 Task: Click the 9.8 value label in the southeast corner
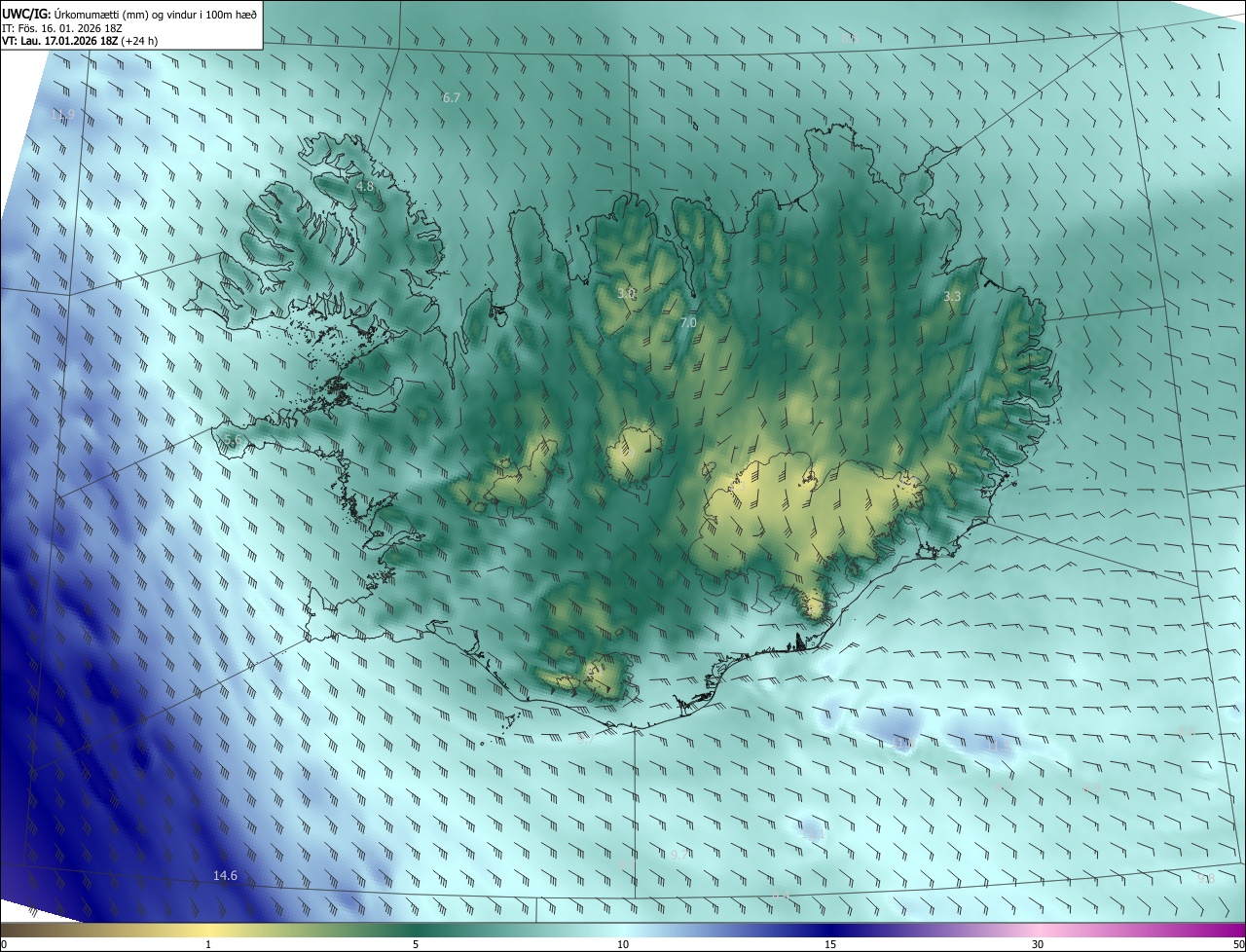tap(1206, 878)
